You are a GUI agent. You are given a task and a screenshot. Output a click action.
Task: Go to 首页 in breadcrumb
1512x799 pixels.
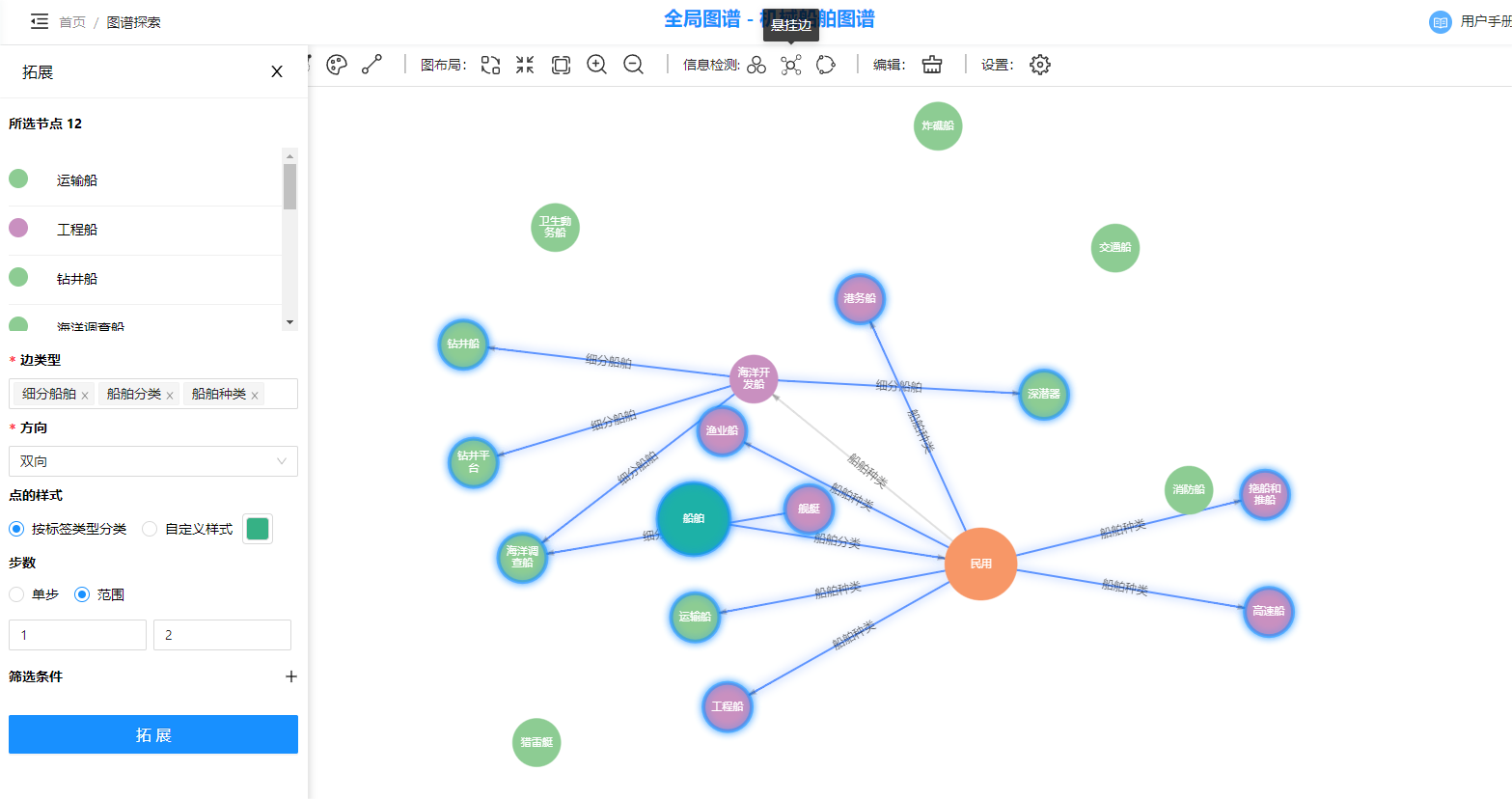pyautogui.click(x=72, y=22)
